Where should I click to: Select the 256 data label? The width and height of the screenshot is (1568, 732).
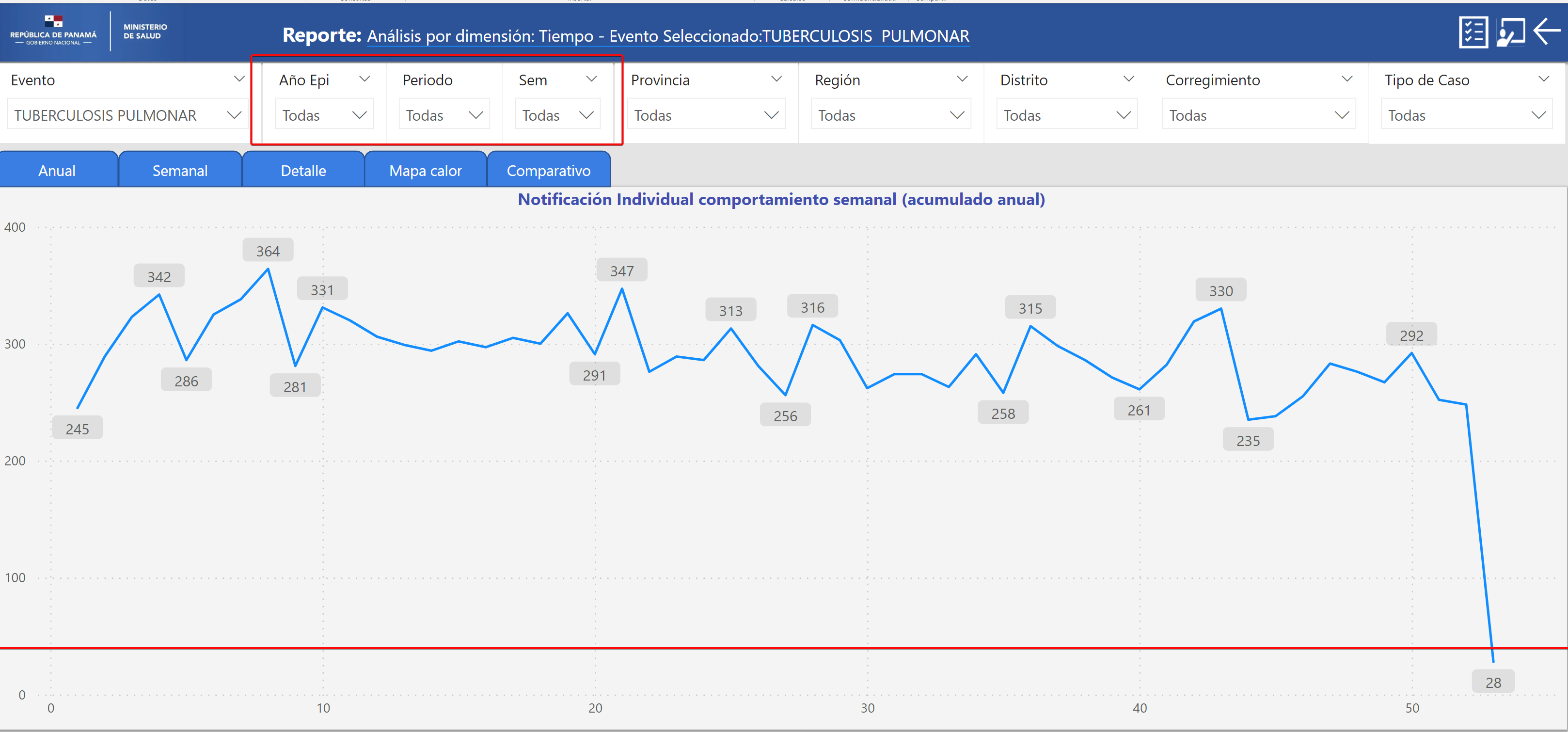[x=785, y=415]
